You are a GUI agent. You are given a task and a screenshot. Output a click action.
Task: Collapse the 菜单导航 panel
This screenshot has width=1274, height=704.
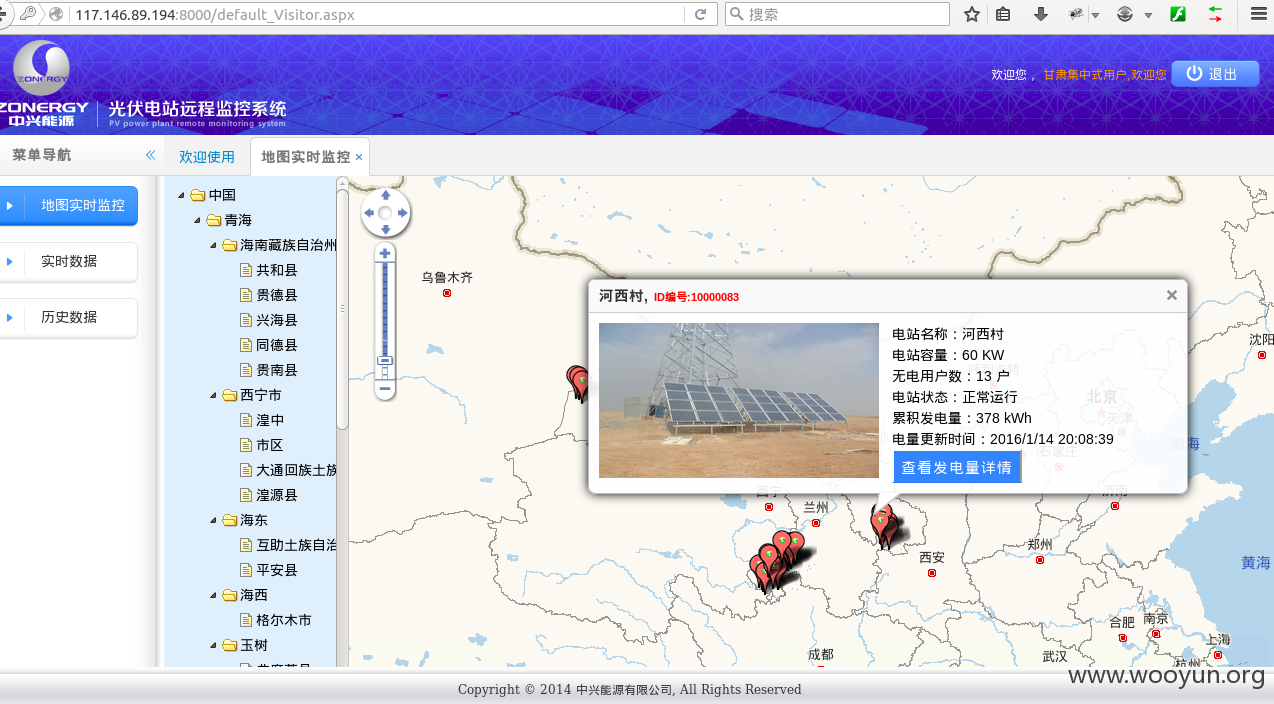click(150, 155)
